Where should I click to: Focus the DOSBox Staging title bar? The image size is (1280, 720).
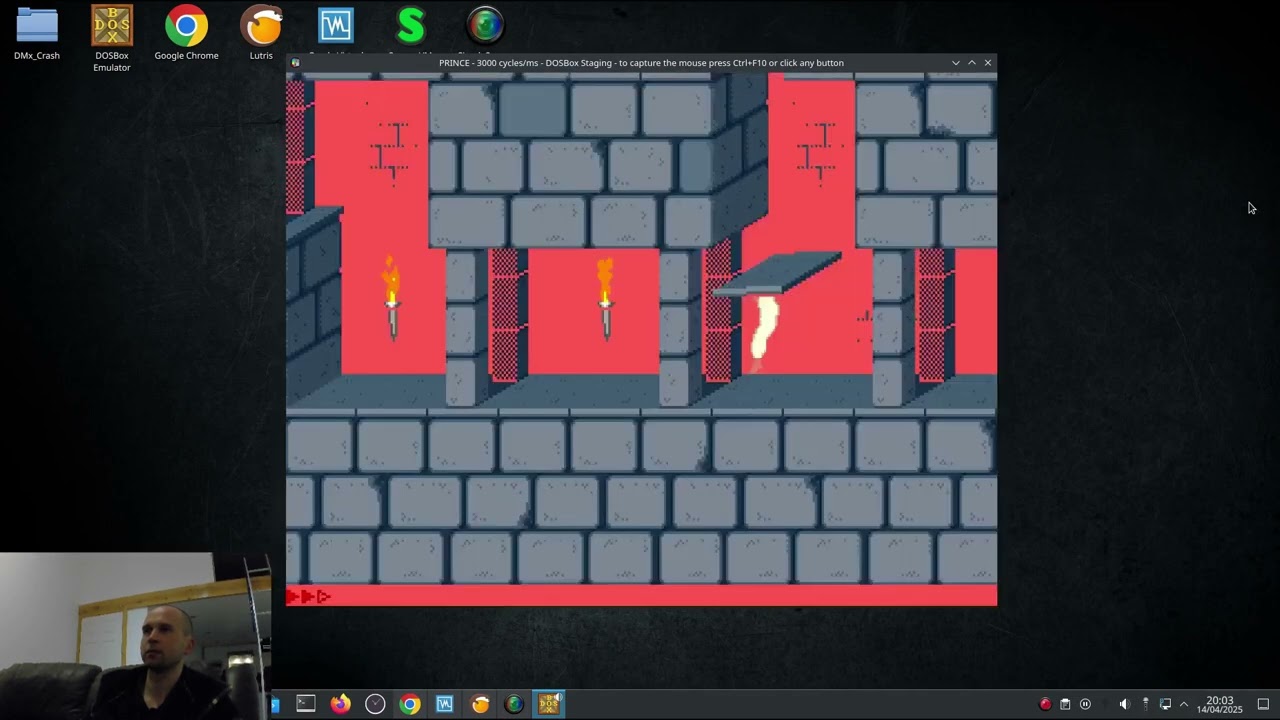tap(641, 63)
